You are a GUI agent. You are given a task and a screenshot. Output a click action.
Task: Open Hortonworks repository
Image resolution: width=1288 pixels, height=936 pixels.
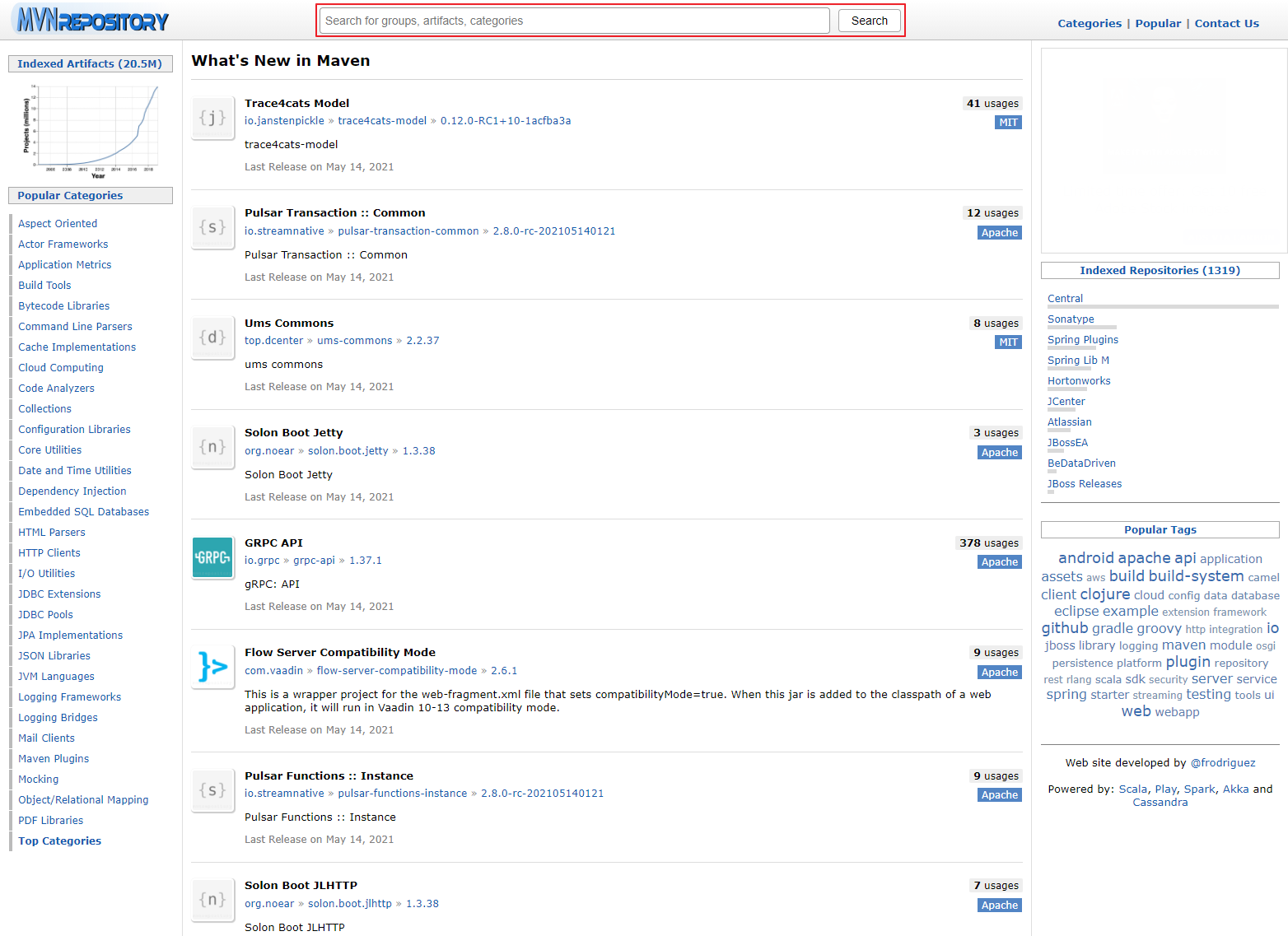pyautogui.click(x=1079, y=380)
